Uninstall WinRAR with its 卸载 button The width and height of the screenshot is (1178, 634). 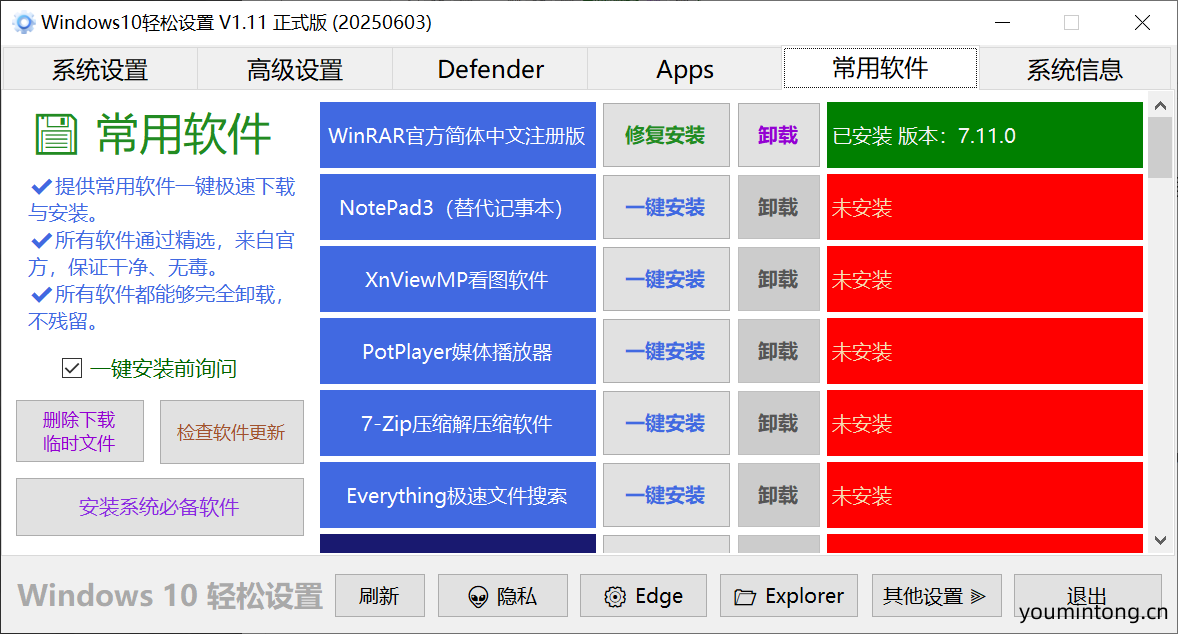tap(778, 135)
